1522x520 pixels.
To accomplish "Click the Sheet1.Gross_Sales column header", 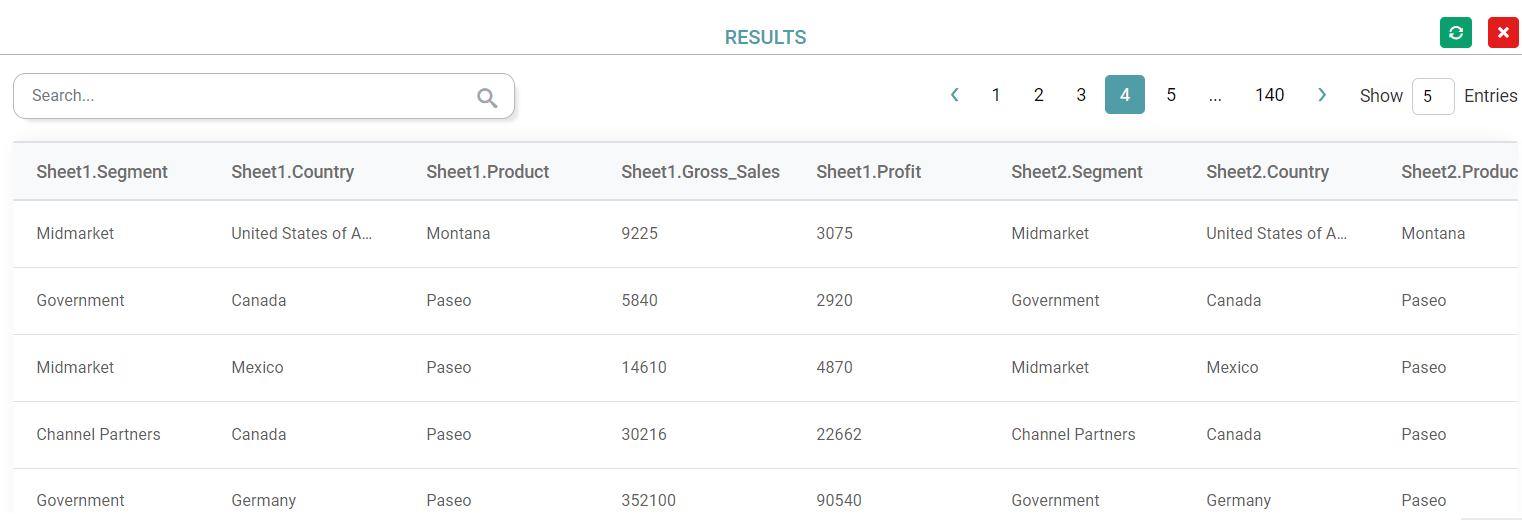I will (700, 172).
